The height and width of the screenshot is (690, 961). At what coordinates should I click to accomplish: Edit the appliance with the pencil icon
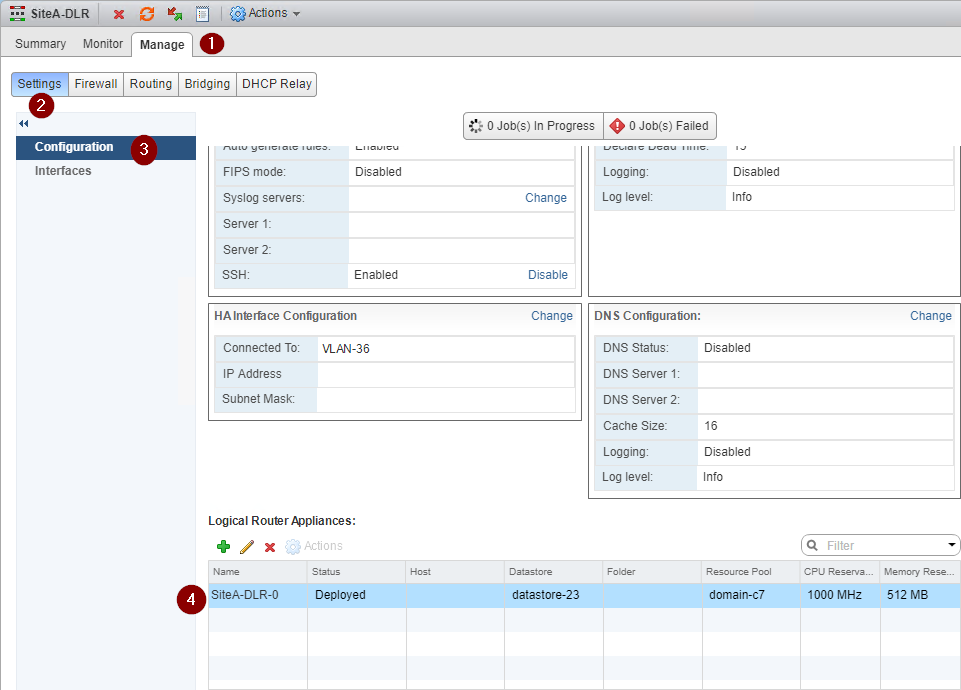point(247,546)
